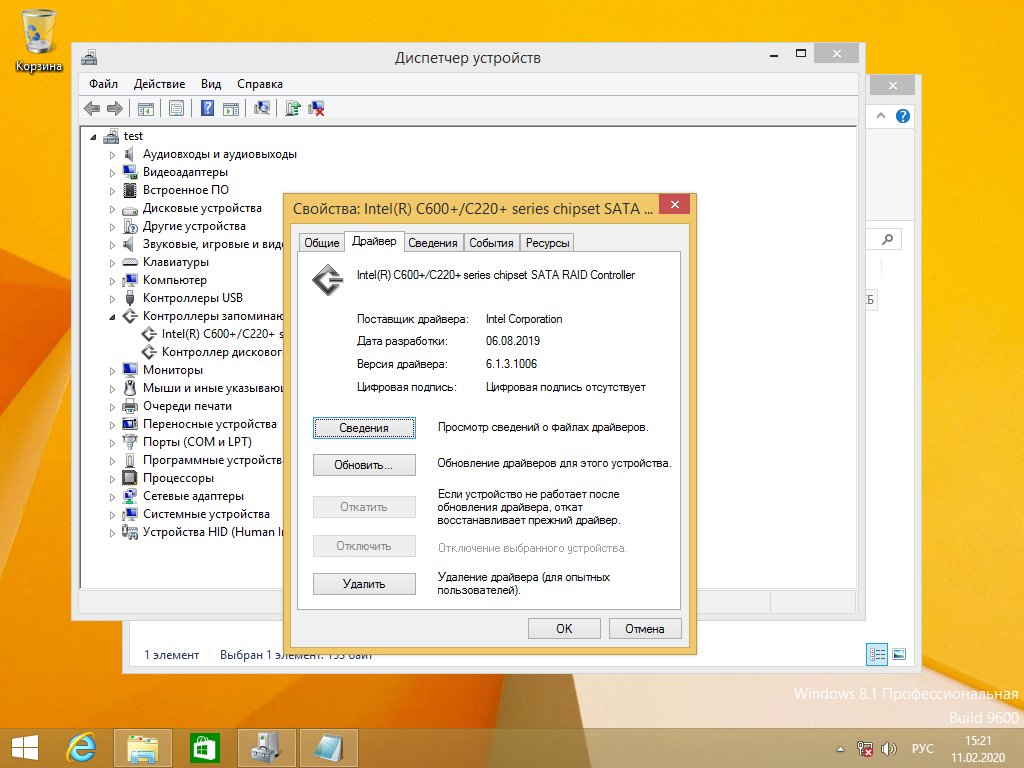This screenshot has height=768, width=1024.
Task: Expand the Видеоадаптеры node
Action: (x=112, y=173)
